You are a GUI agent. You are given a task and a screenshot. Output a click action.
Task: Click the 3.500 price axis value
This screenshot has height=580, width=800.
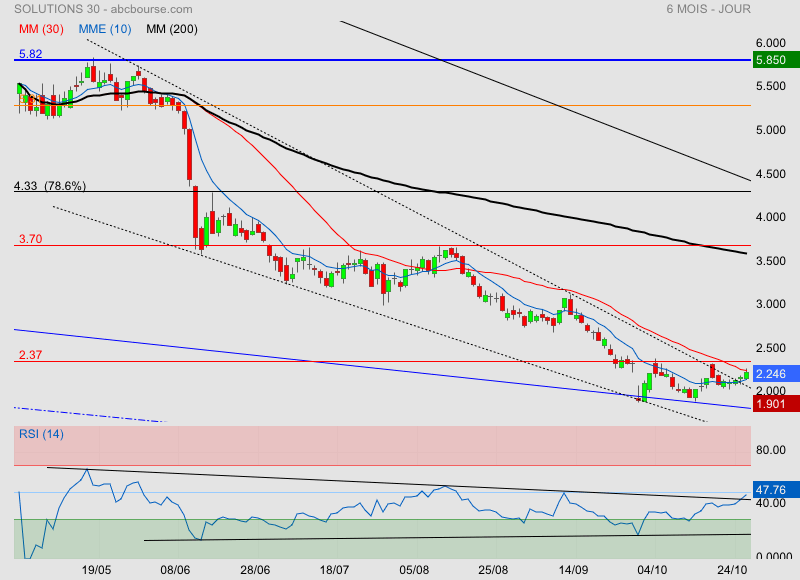(x=770, y=261)
